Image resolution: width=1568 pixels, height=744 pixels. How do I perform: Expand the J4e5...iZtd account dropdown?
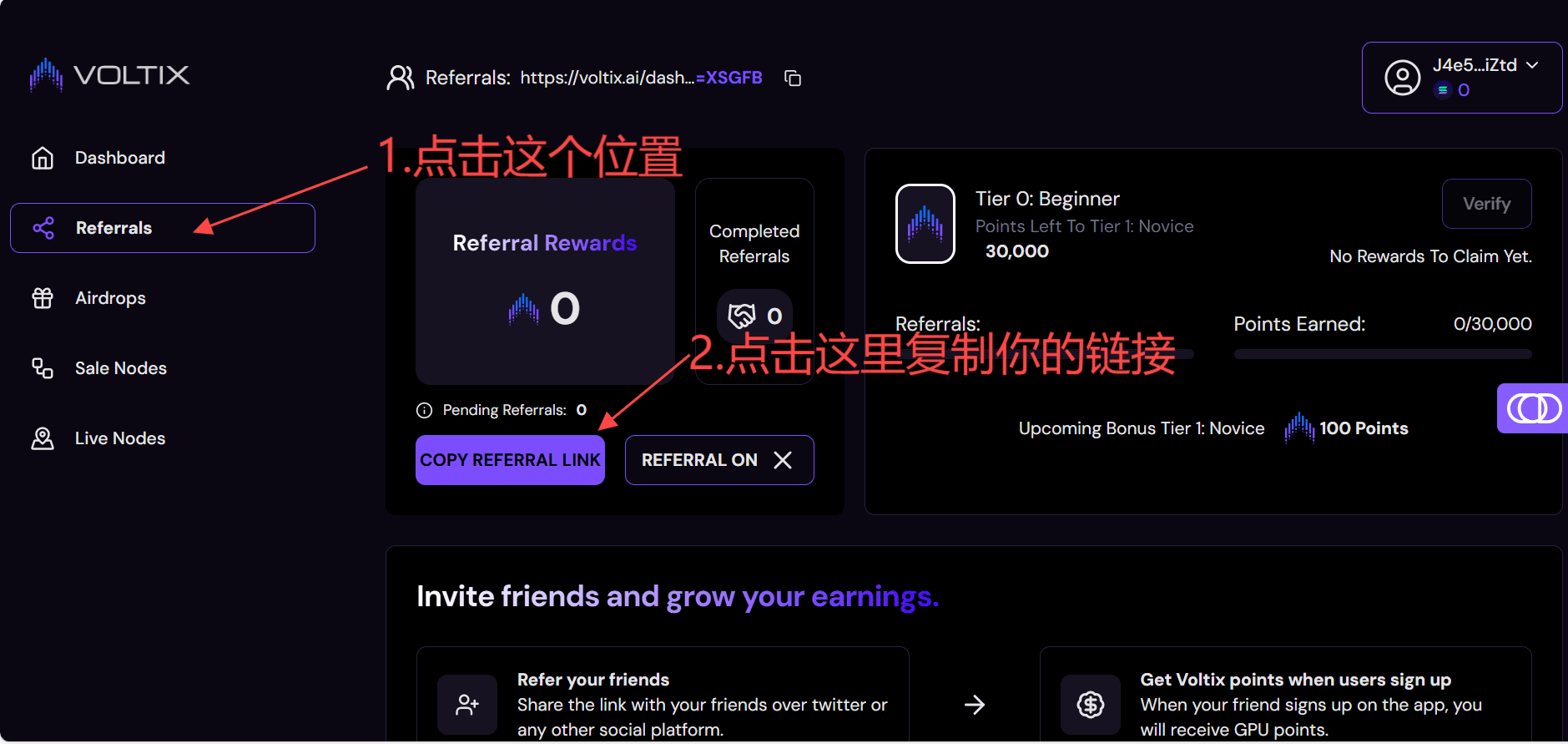point(1532,65)
